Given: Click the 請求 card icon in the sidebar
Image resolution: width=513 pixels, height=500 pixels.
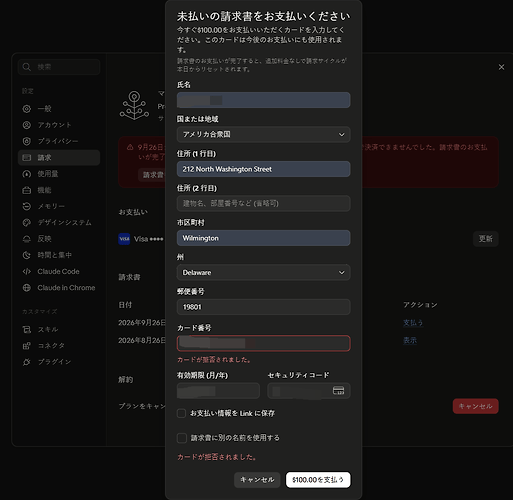Looking at the screenshot, I should click(27, 158).
